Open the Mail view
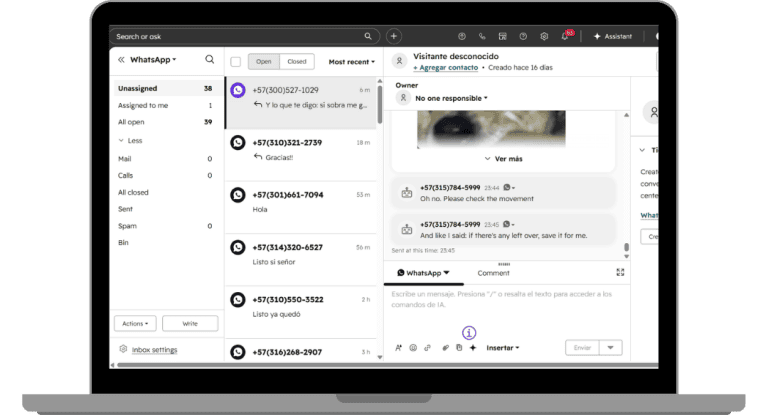Viewport: 768px width, 415px height. (x=165, y=159)
